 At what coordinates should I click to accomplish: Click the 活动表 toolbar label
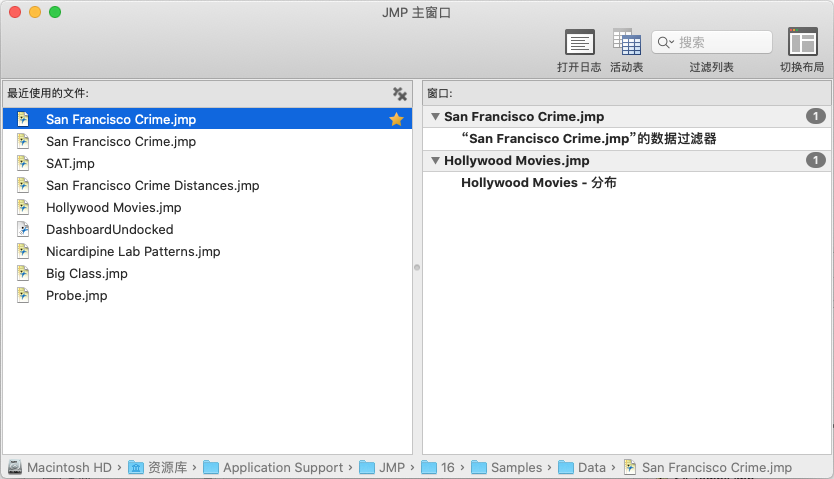click(627, 68)
